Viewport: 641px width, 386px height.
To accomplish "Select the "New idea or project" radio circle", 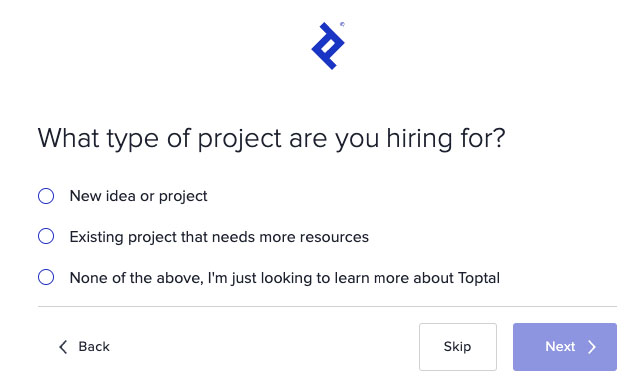I will (x=46, y=196).
